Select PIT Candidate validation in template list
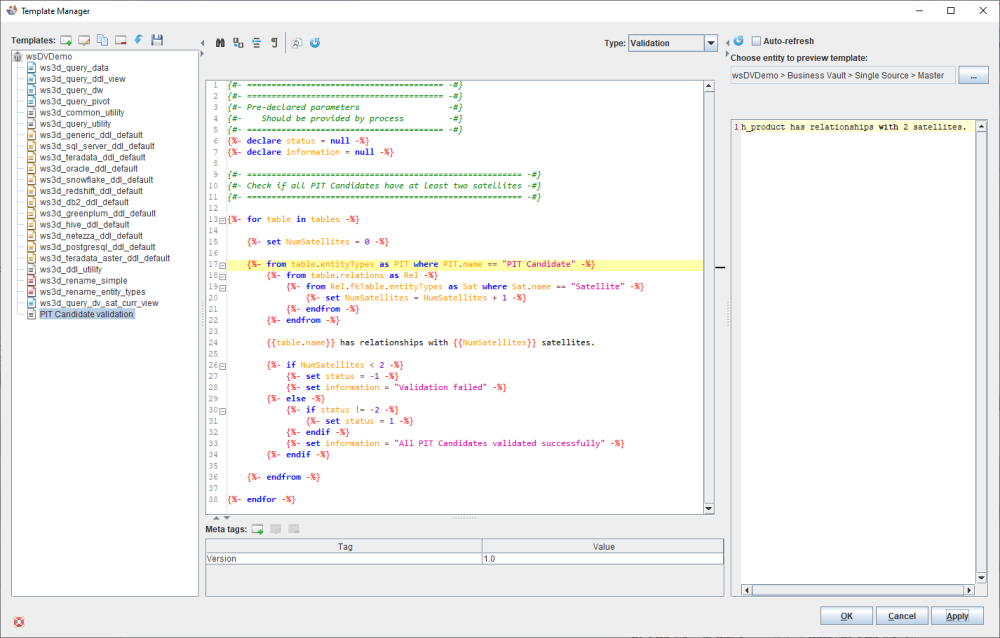The image size is (1000, 638). [85, 314]
